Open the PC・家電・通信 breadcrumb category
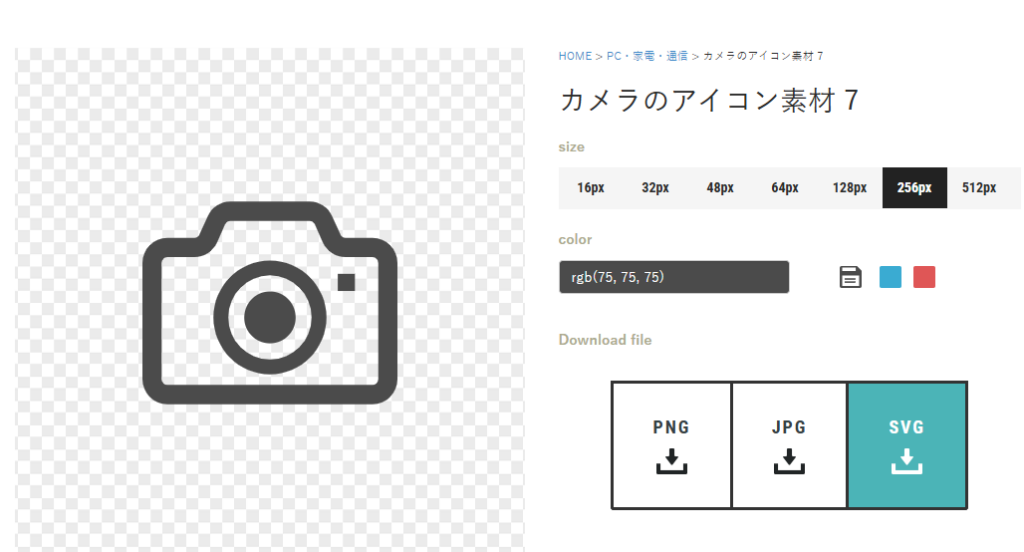Screen dimensions: 1024x552 [x=647, y=56]
